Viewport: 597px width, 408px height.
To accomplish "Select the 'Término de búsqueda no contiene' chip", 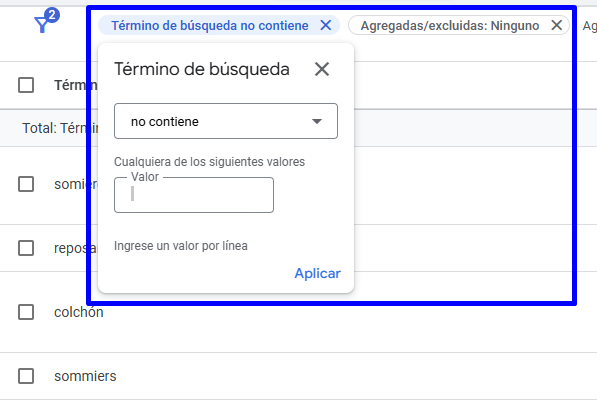I will 210,26.
